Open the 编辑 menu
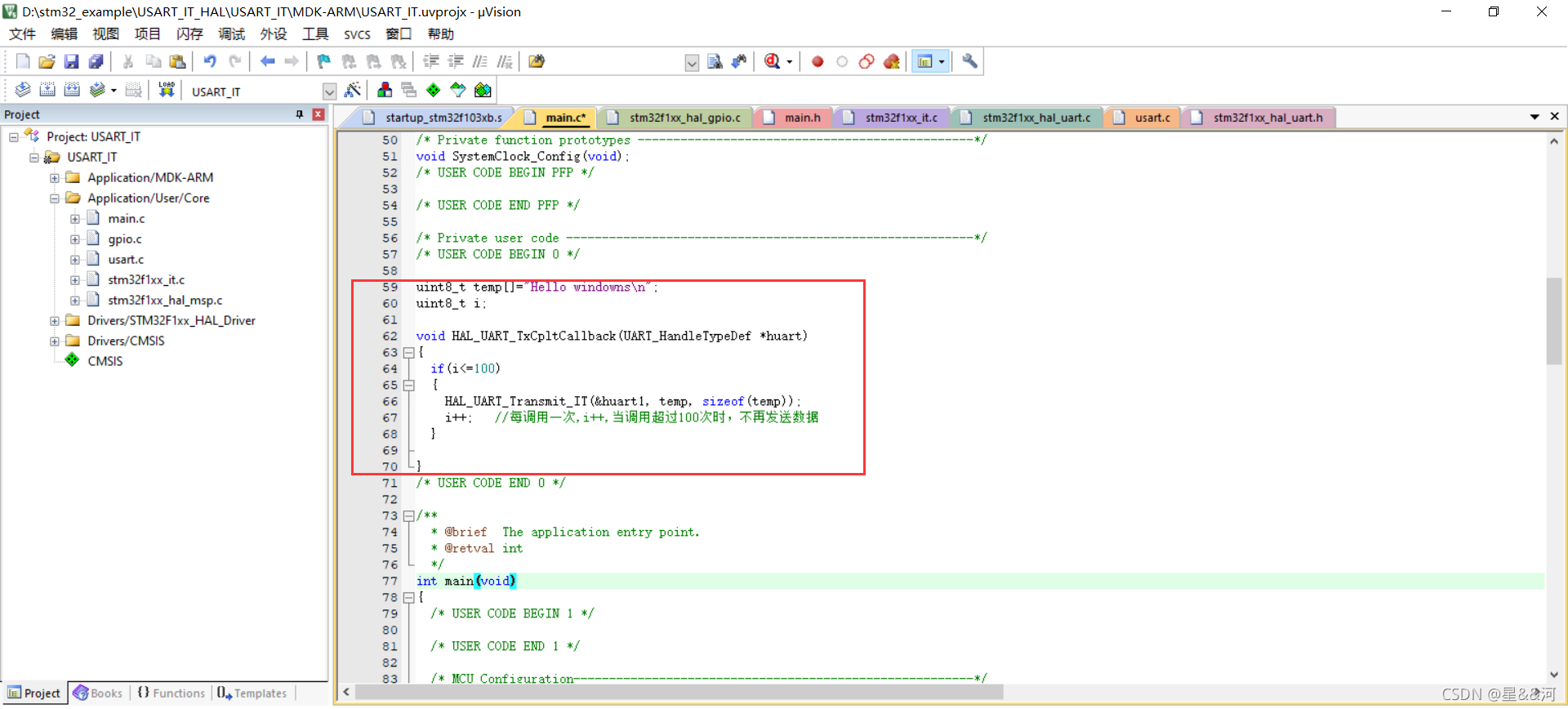This screenshot has height=709, width=1568. coord(64,33)
